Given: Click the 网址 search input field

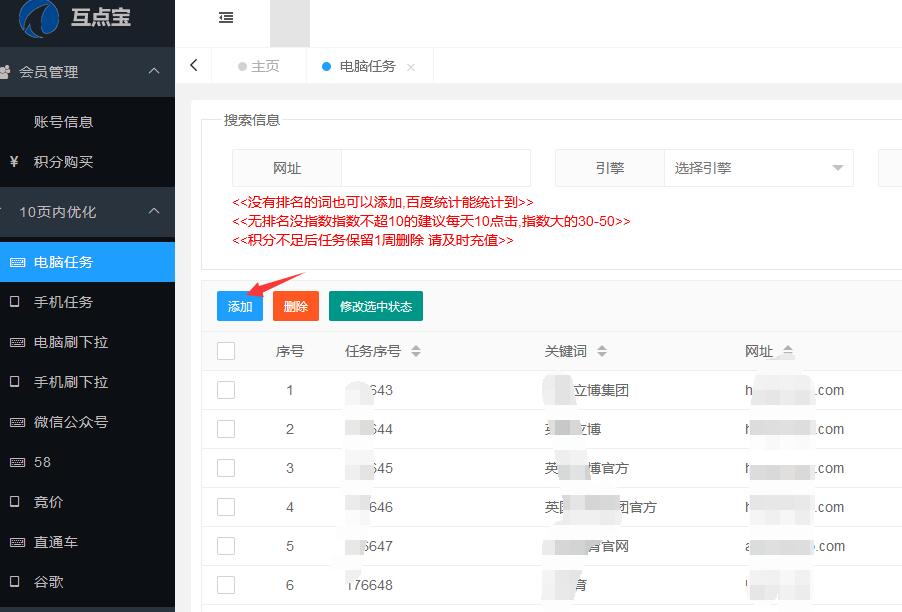Looking at the screenshot, I should [x=435, y=168].
